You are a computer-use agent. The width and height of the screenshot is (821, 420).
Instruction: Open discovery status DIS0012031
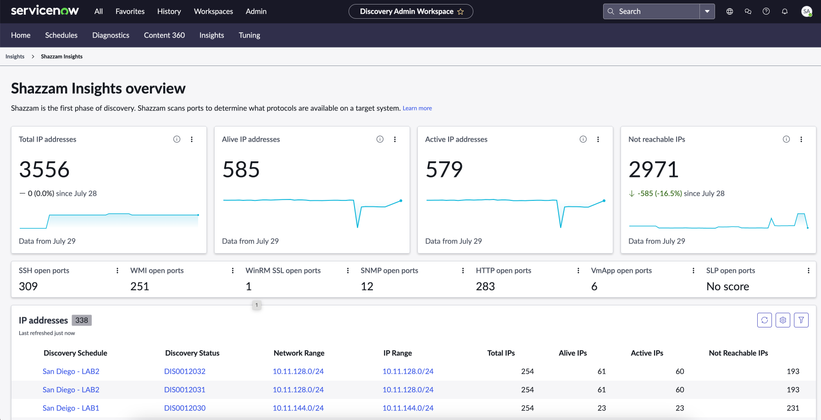185,390
